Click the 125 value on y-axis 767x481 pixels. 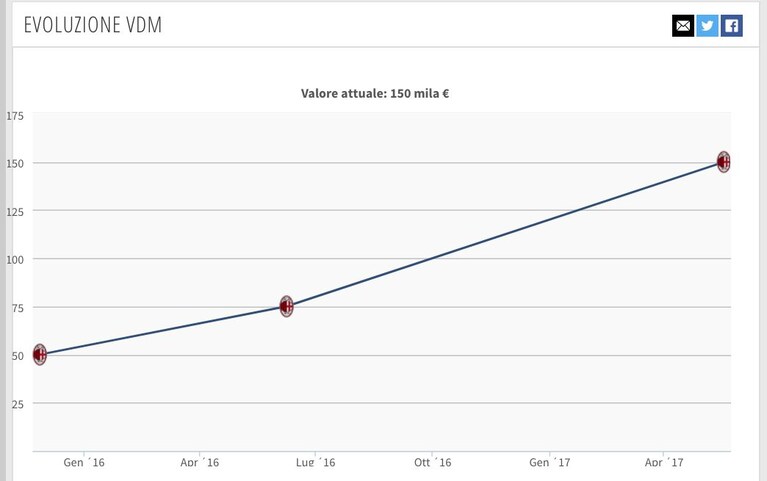tap(15, 212)
